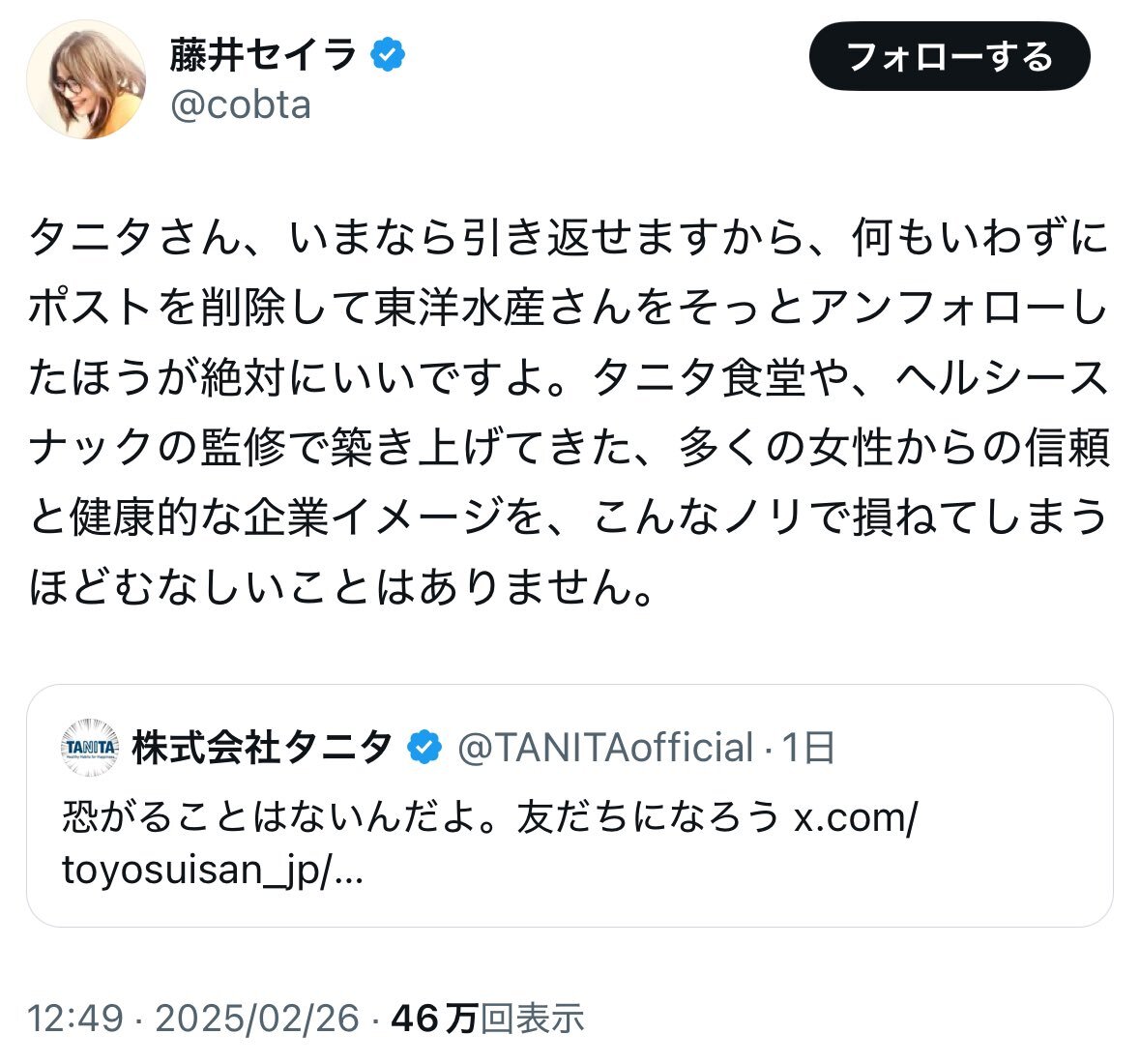The width and height of the screenshot is (1140, 1064).
Task: Click the blue verified badge beside 藤井セイラ
Action: [388, 54]
